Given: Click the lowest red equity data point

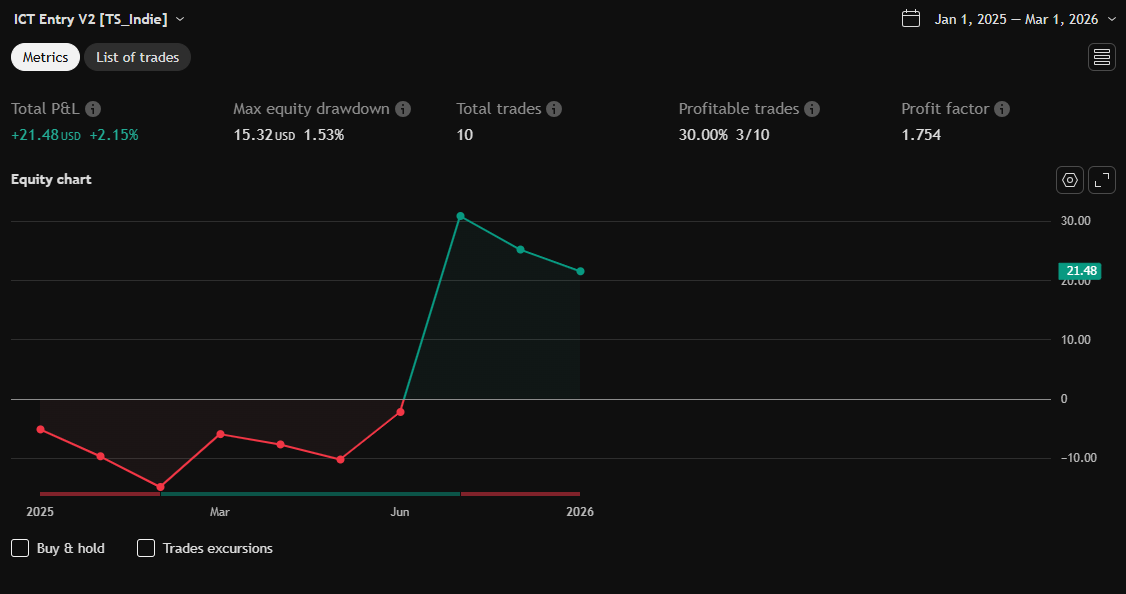Looking at the screenshot, I should coord(160,487).
